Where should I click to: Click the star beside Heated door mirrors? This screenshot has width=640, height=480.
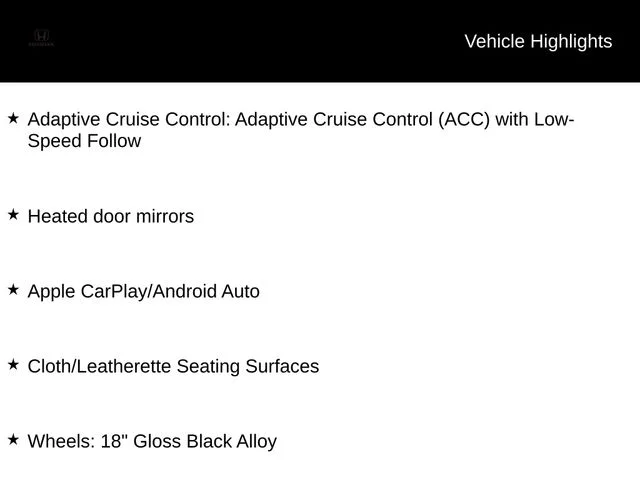click(13, 214)
